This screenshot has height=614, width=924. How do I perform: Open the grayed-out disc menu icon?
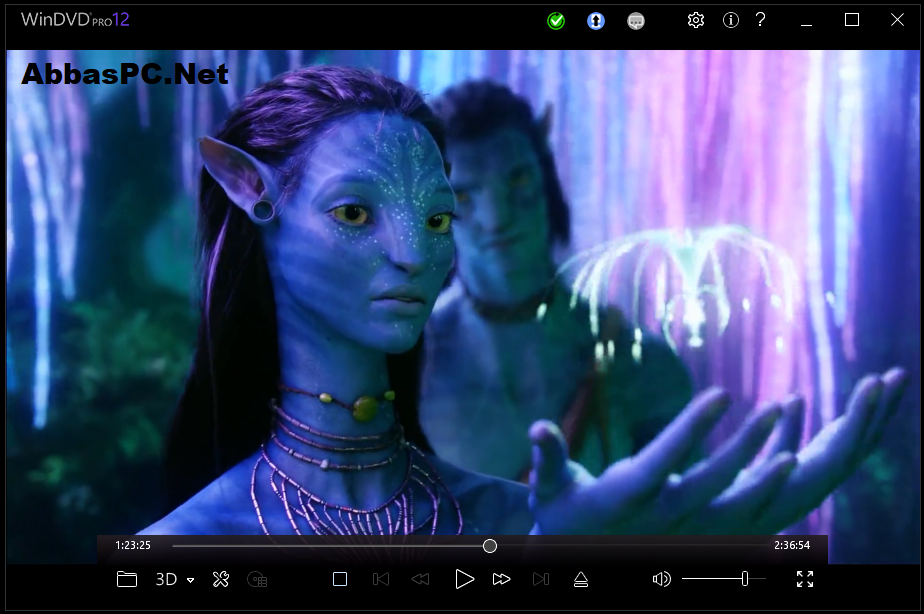257,580
